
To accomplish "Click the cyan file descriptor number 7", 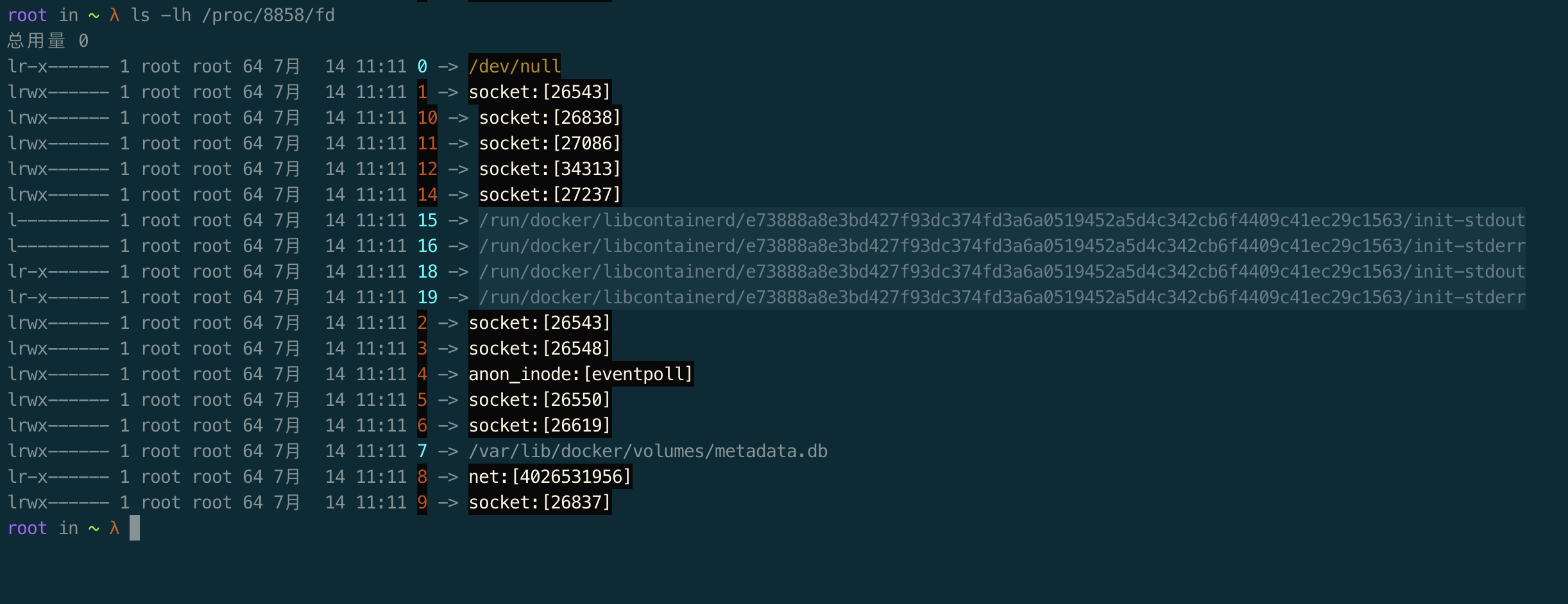I will [422, 451].
